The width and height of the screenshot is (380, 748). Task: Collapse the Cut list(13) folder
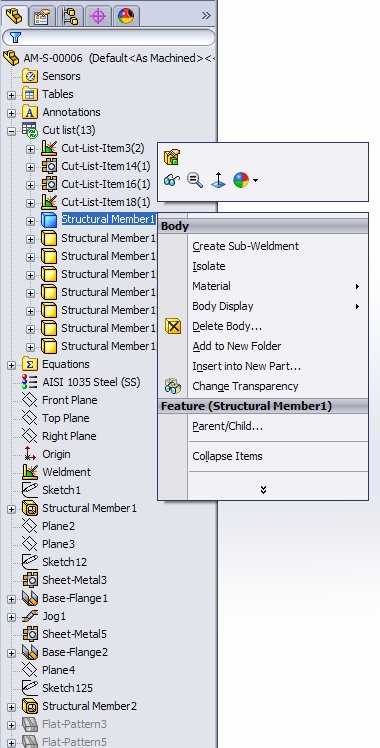click(11, 131)
